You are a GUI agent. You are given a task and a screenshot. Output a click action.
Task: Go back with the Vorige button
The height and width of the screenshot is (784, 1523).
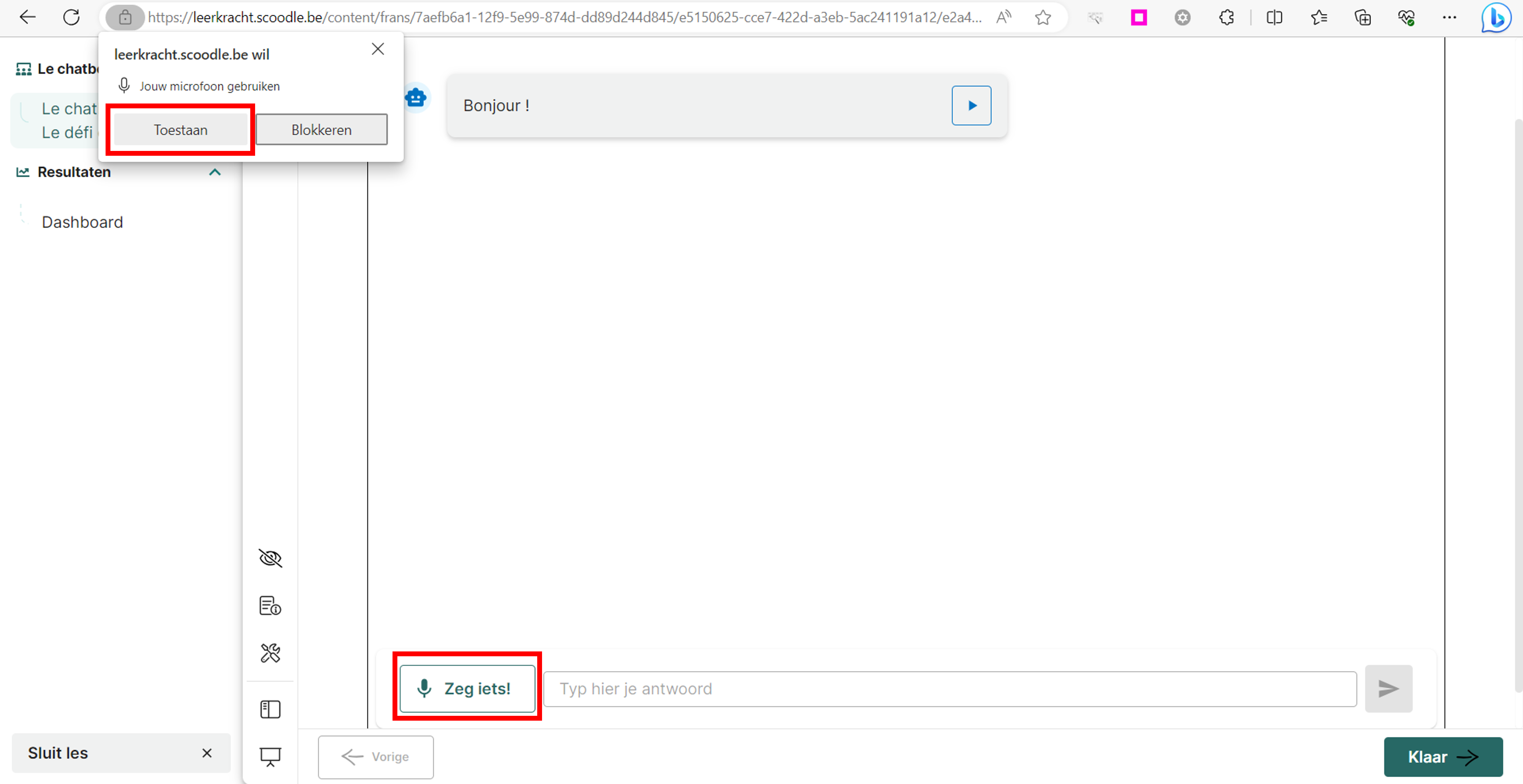pos(376,757)
